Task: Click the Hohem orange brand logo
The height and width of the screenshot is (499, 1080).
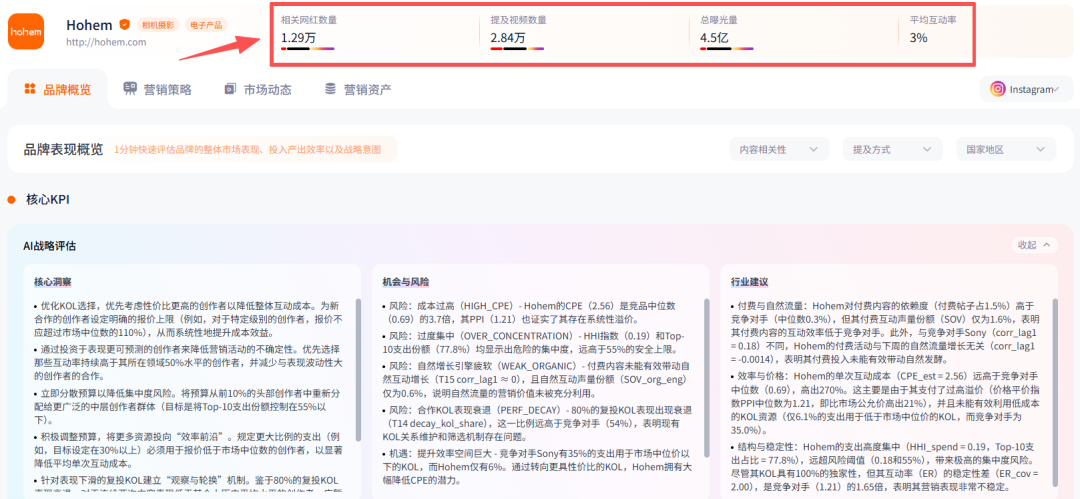Action: (x=26, y=31)
